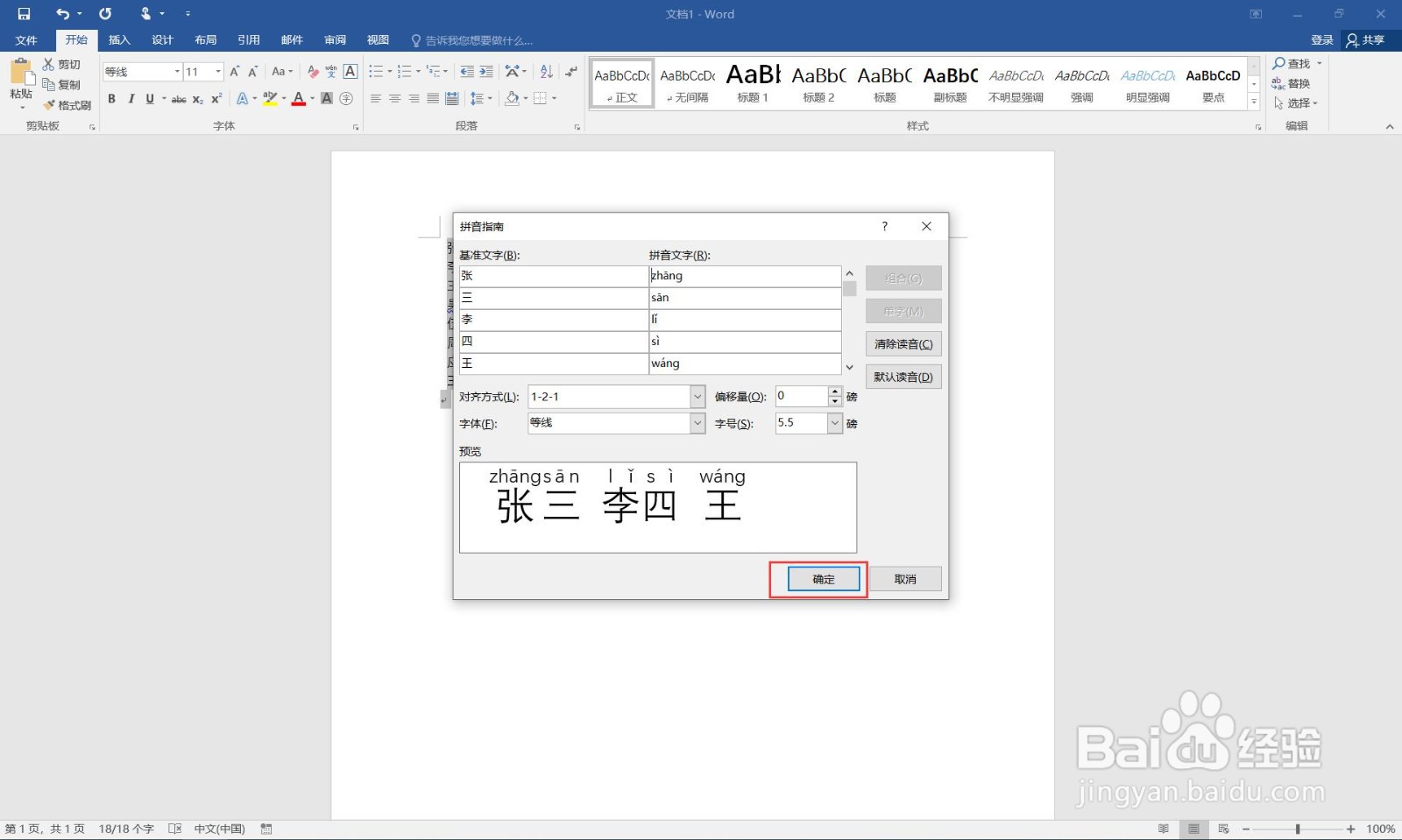The width and height of the screenshot is (1402, 840).
Task: Click the Save icon in title bar
Action: [25, 14]
